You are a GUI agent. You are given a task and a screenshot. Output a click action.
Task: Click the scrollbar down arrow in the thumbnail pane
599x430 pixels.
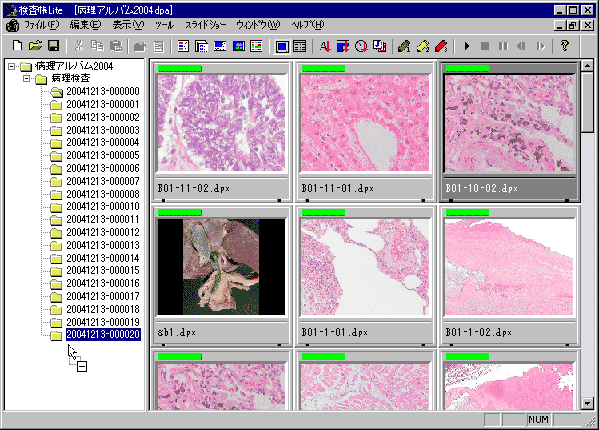point(587,403)
